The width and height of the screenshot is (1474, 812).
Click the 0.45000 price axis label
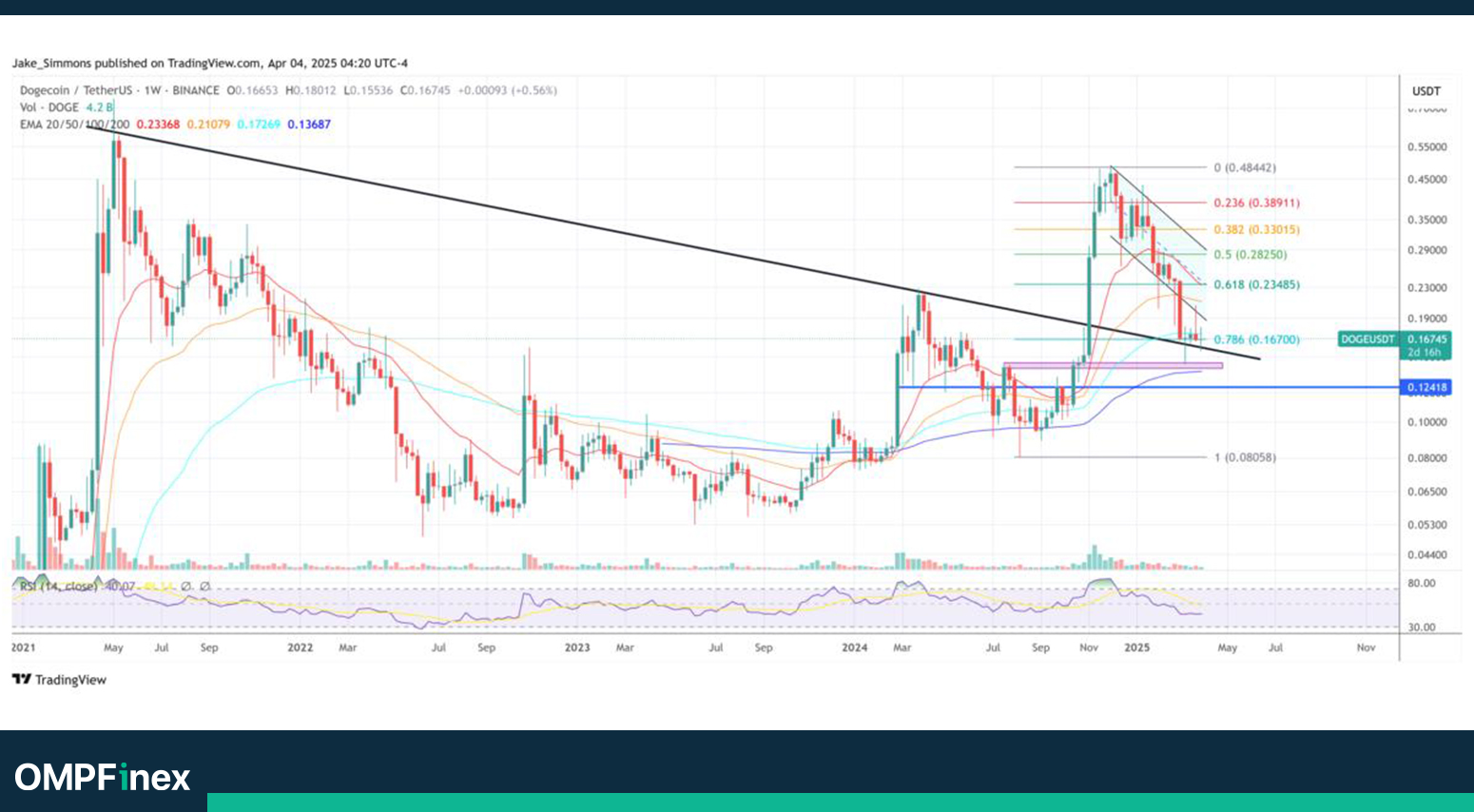pos(1426,180)
